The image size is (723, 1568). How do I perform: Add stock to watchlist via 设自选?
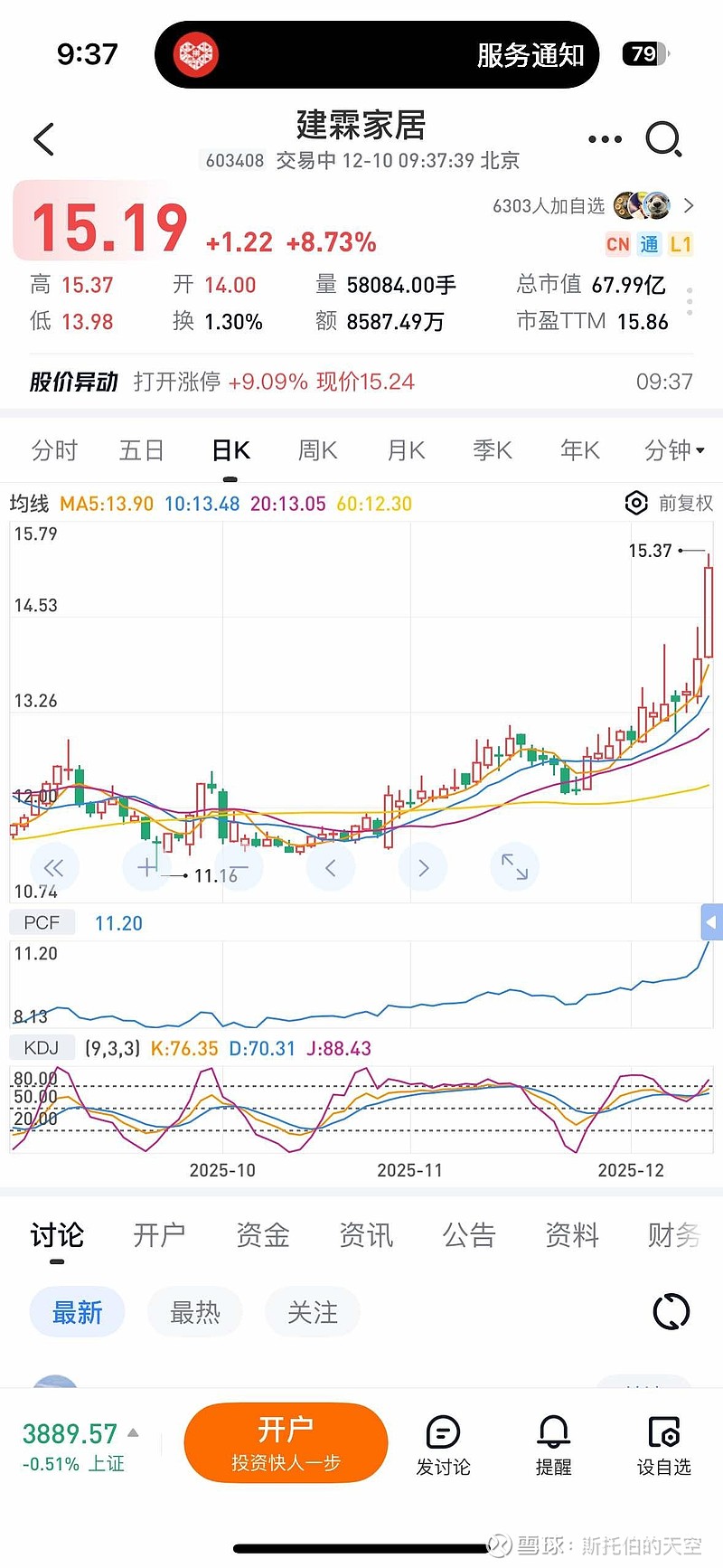[663, 1445]
